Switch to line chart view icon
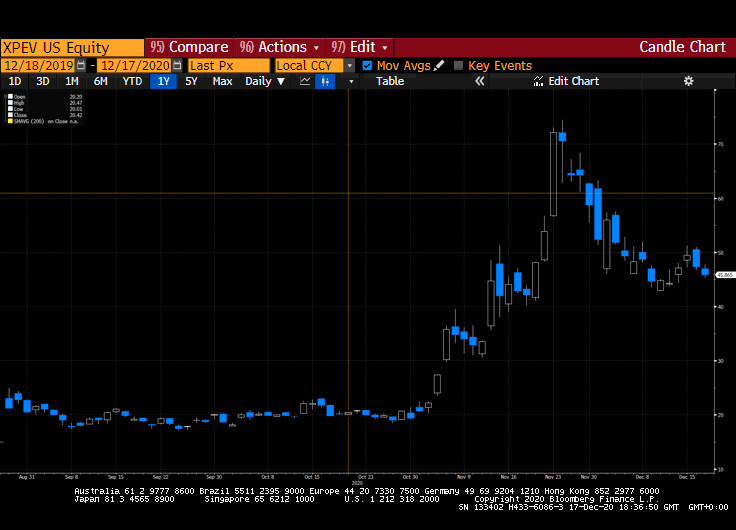736x530 pixels. [x=305, y=81]
